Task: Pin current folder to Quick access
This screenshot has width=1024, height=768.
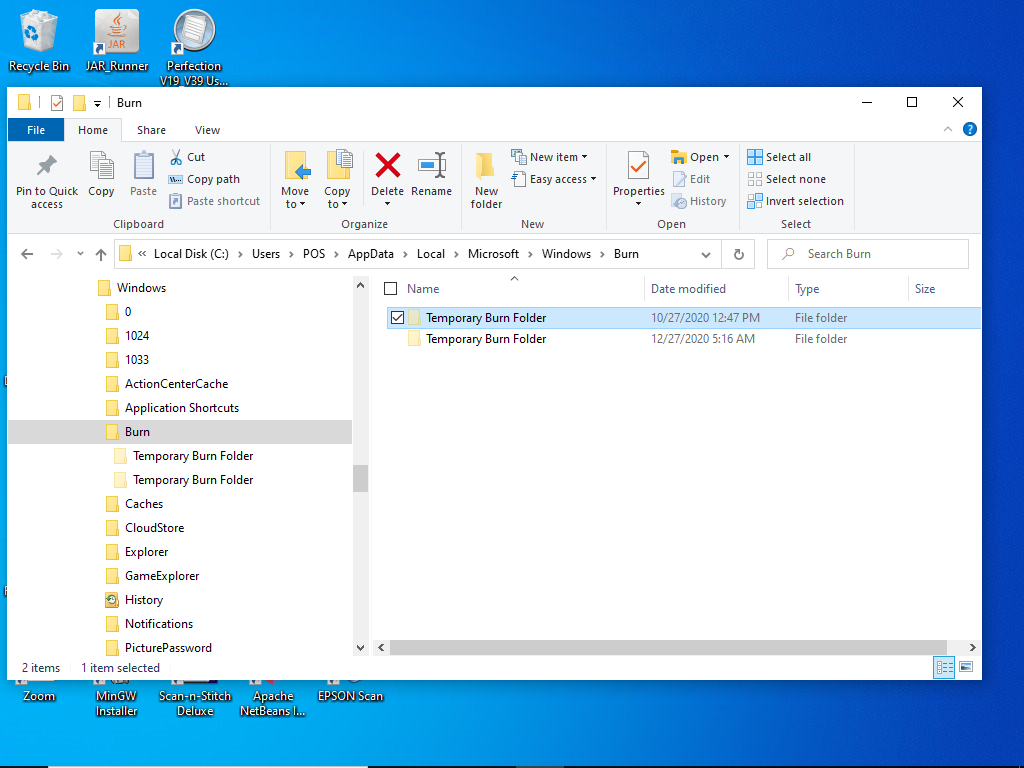Action: [45, 180]
